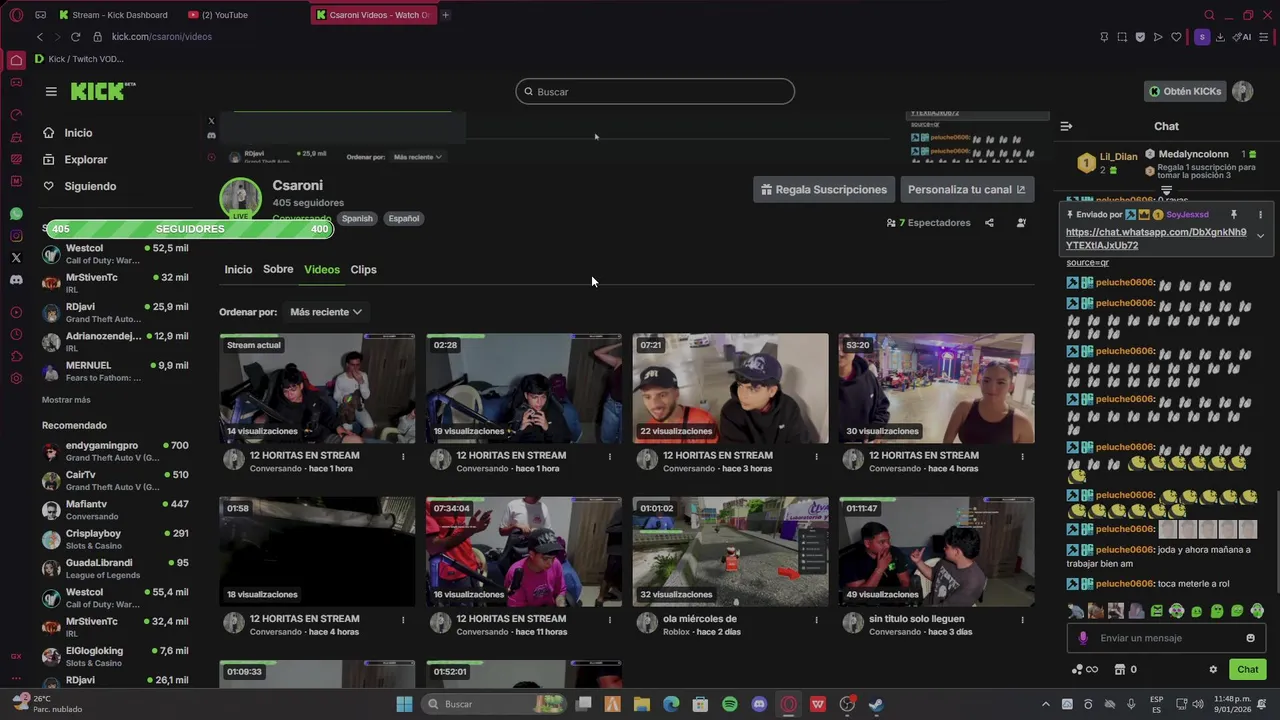Show hidden system tray icons

point(1046,704)
